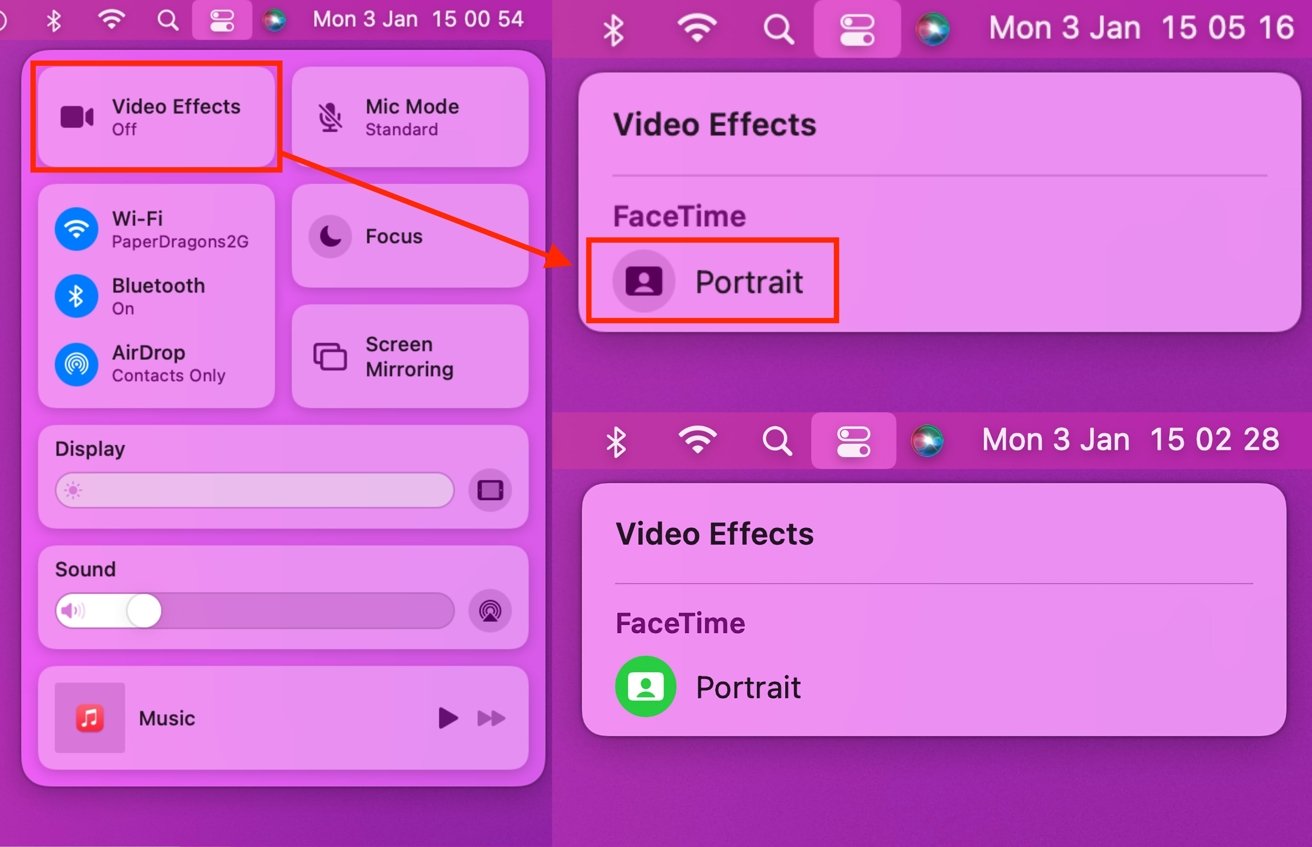This screenshot has height=847, width=1312.
Task: Open Spotlight search in 15 02 28 menu bar
Action: pos(777,440)
